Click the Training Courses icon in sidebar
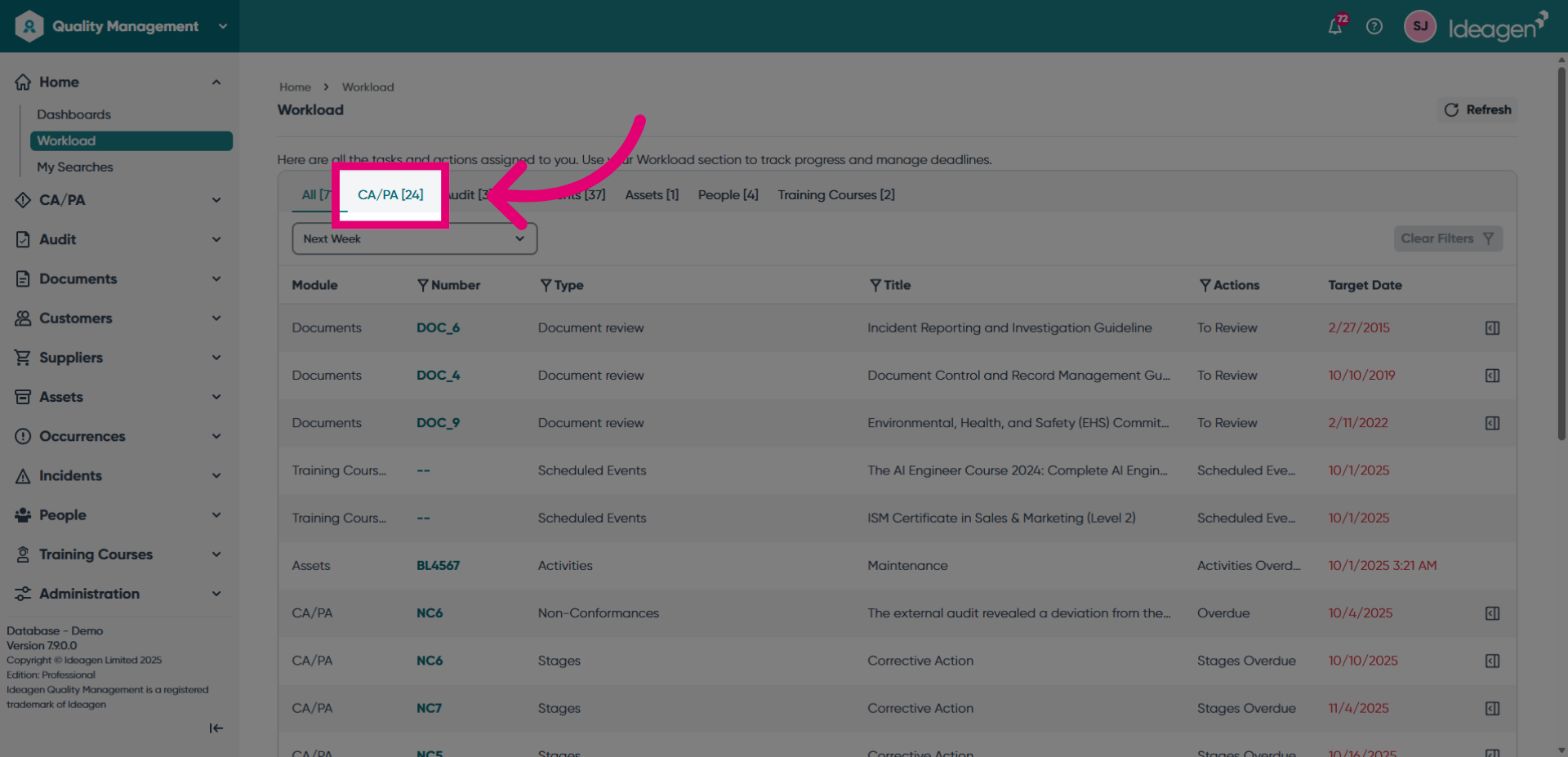This screenshot has height=757, width=1568. point(23,554)
